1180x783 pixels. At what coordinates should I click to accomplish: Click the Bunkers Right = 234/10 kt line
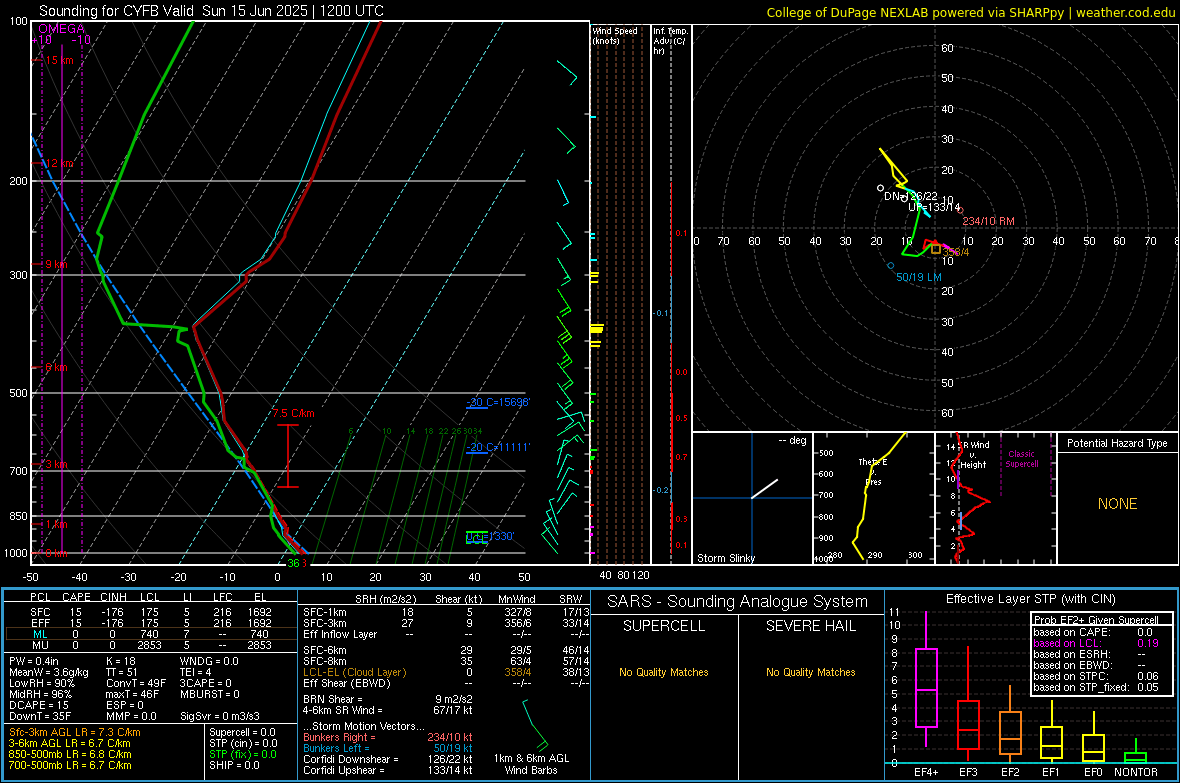pos(388,737)
